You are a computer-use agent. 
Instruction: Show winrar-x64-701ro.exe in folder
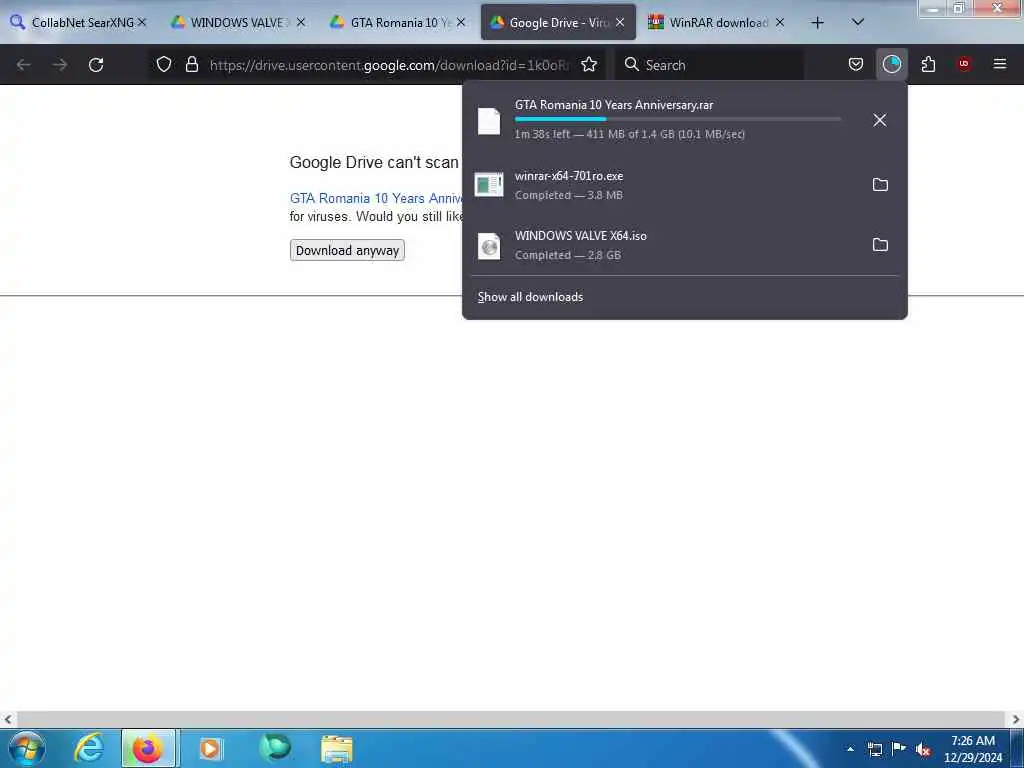tap(880, 185)
